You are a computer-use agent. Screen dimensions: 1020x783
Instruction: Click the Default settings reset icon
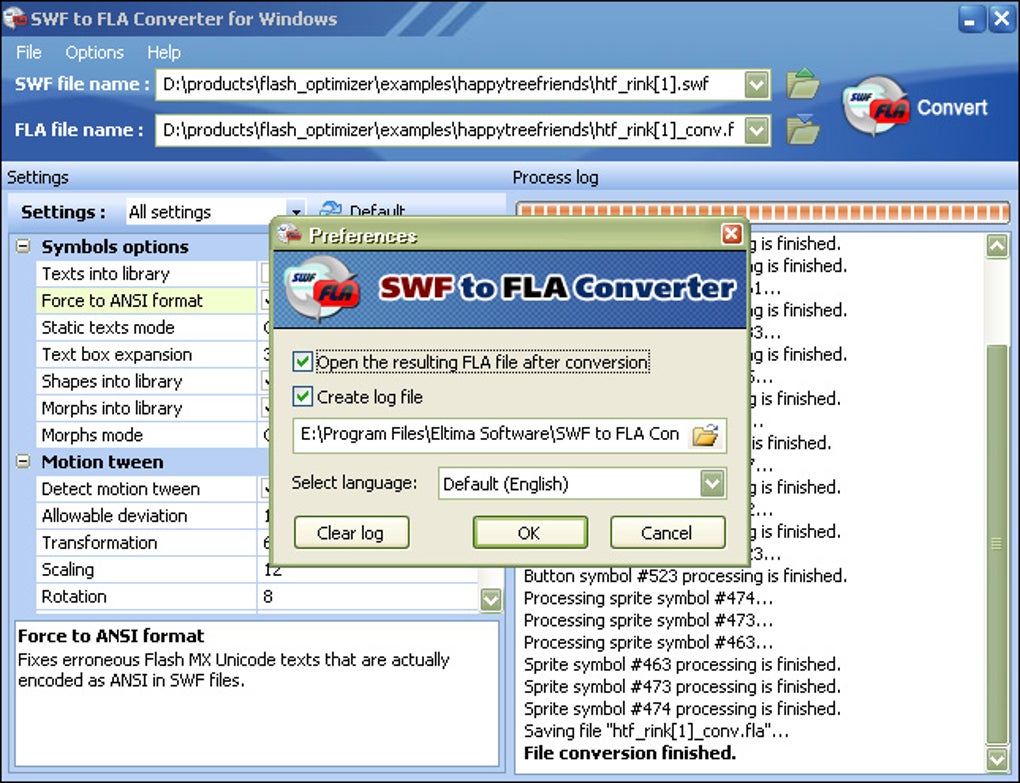pos(330,210)
